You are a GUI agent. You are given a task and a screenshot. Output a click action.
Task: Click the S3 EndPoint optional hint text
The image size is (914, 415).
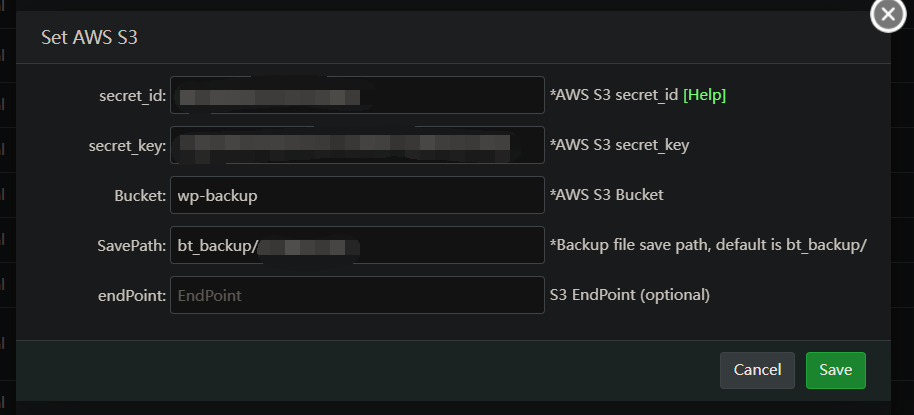pos(629,295)
